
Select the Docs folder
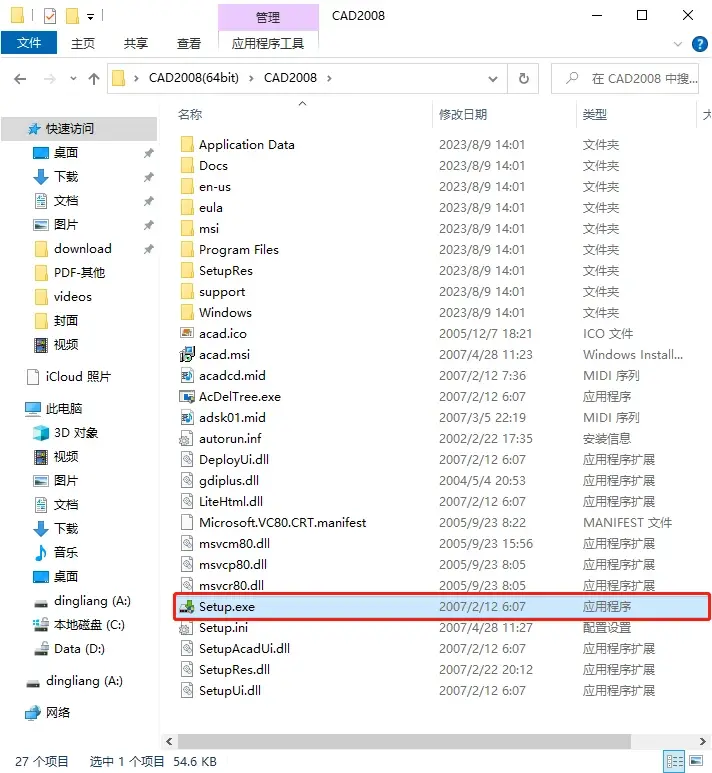[213, 166]
